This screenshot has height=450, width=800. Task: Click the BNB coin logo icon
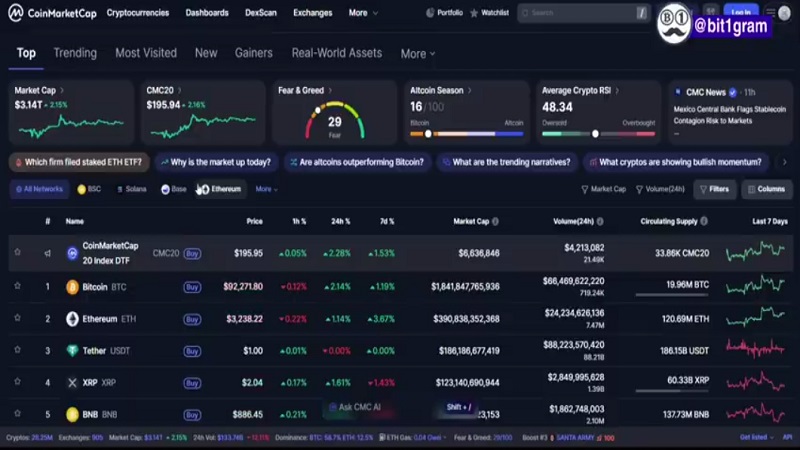pos(72,414)
